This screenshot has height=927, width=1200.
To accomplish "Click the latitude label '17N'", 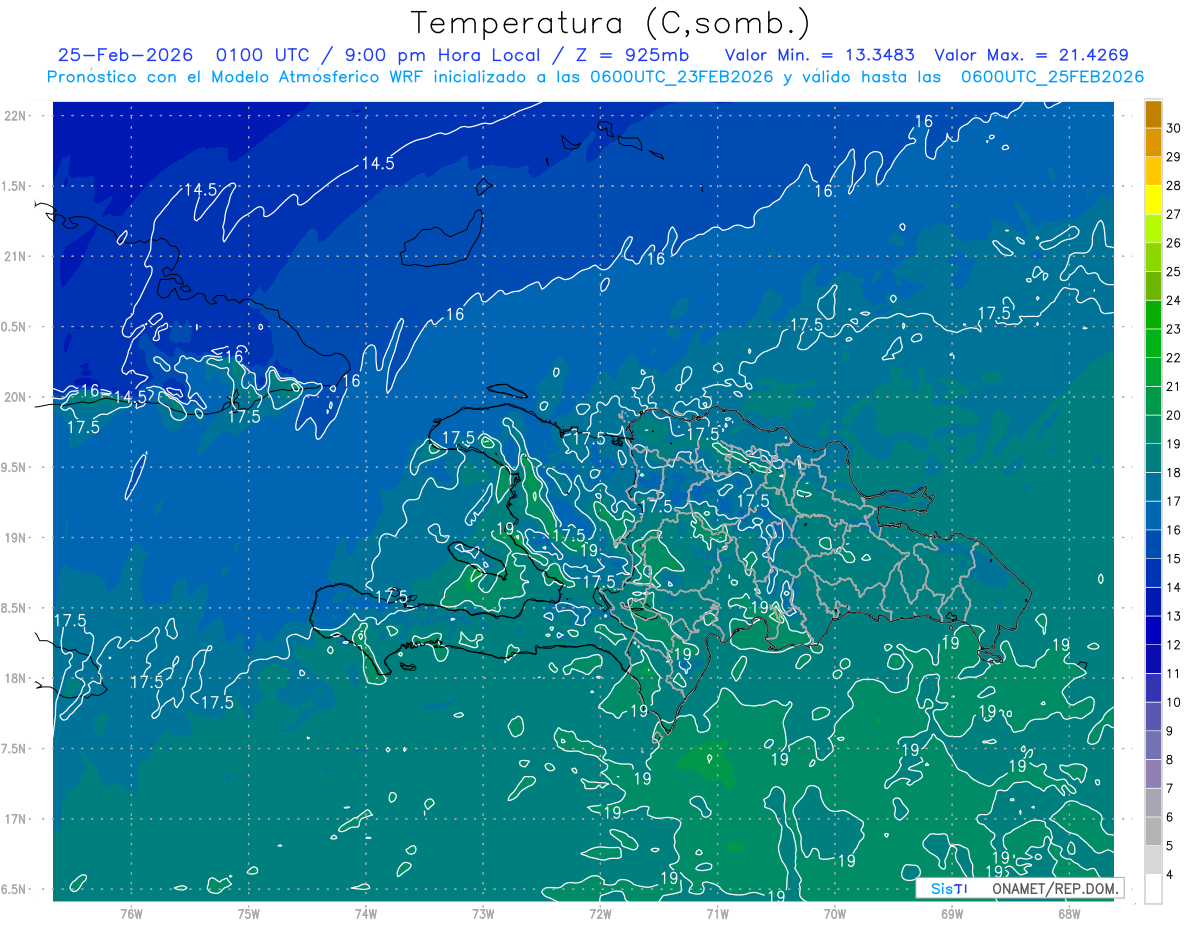I will coord(16,819).
